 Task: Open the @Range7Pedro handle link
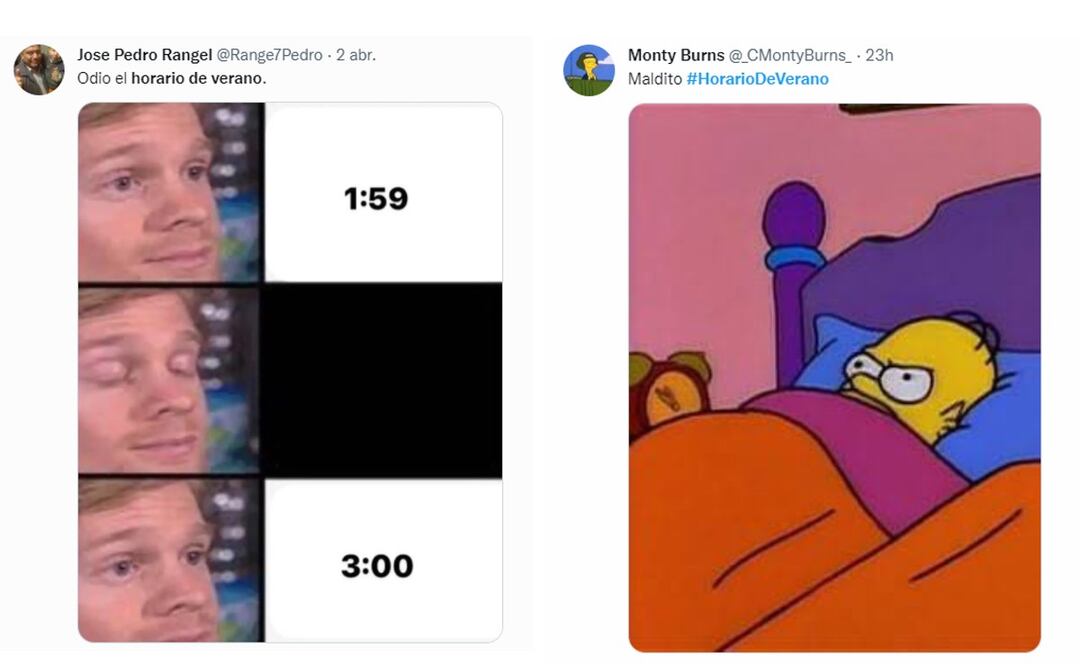pyautogui.click(x=269, y=55)
